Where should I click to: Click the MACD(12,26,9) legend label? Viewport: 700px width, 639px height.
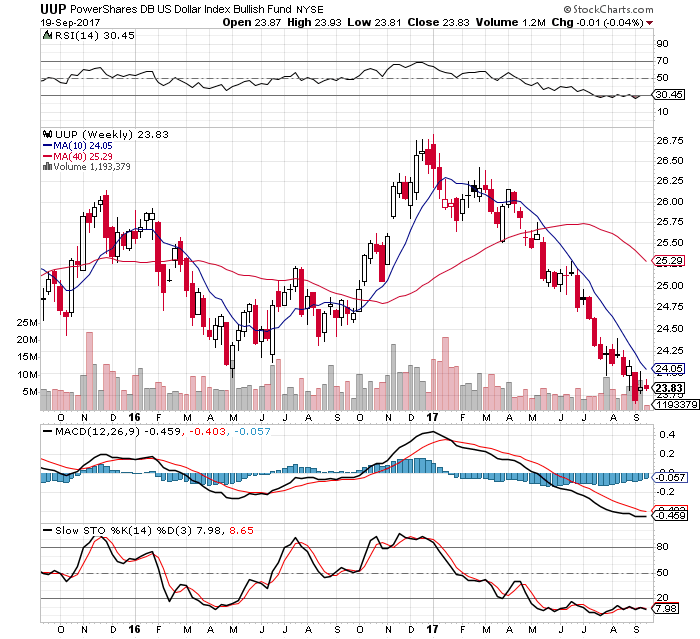(x=97, y=432)
